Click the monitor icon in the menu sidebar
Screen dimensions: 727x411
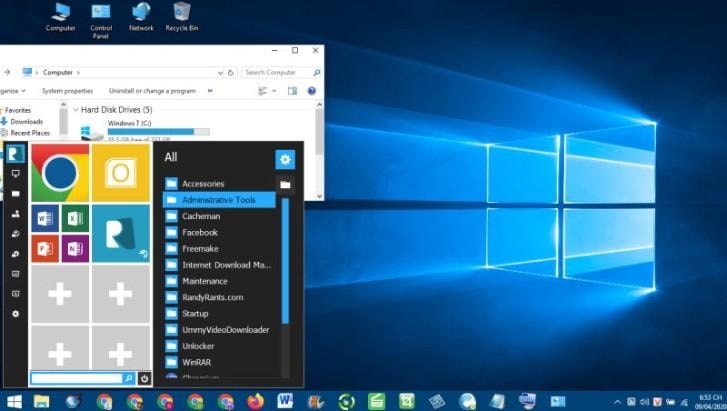[x=15, y=173]
